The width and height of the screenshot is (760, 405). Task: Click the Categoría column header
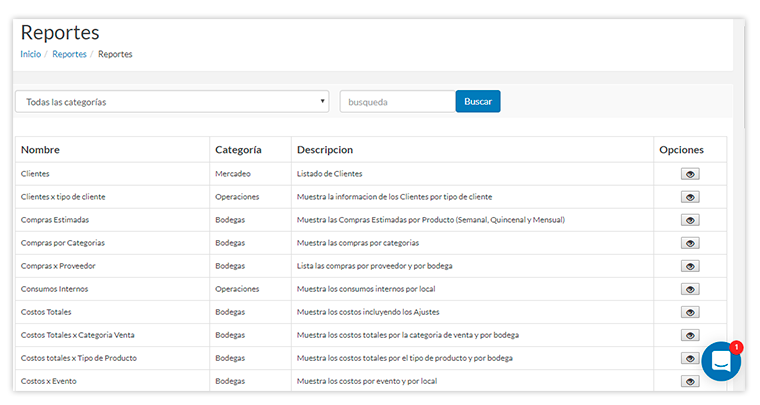pos(238,150)
